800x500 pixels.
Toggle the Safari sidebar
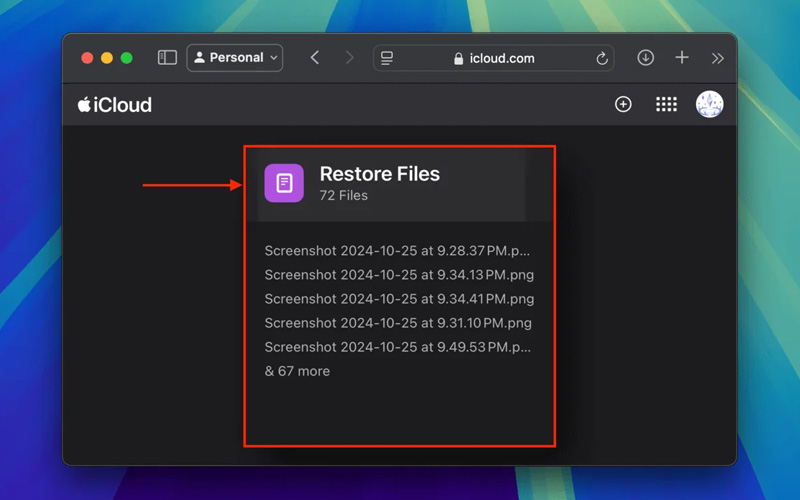pyautogui.click(x=167, y=58)
